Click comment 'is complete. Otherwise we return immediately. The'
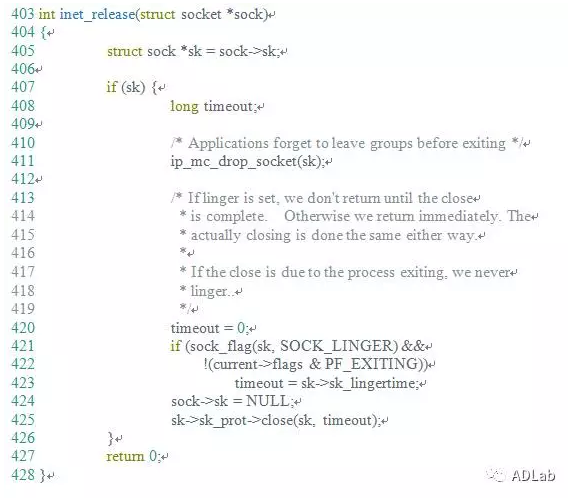This screenshot has width=568, height=500. coord(360,216)
